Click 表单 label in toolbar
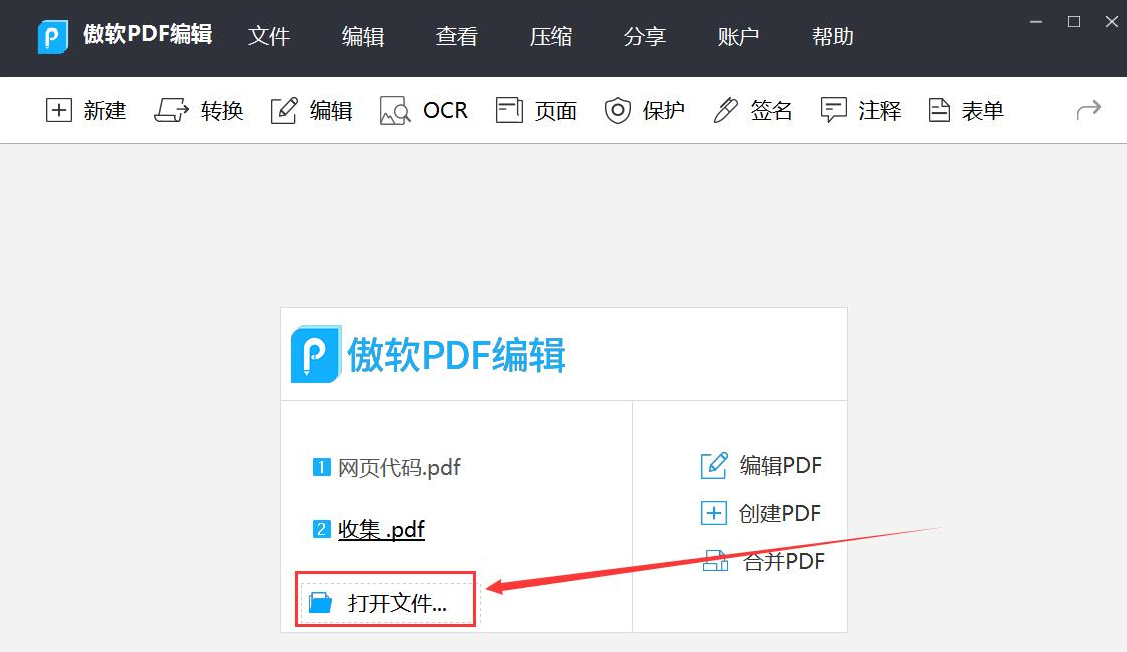Image resolution: width=1127 pixels, height=652 pixels. [x=983, y=111]
